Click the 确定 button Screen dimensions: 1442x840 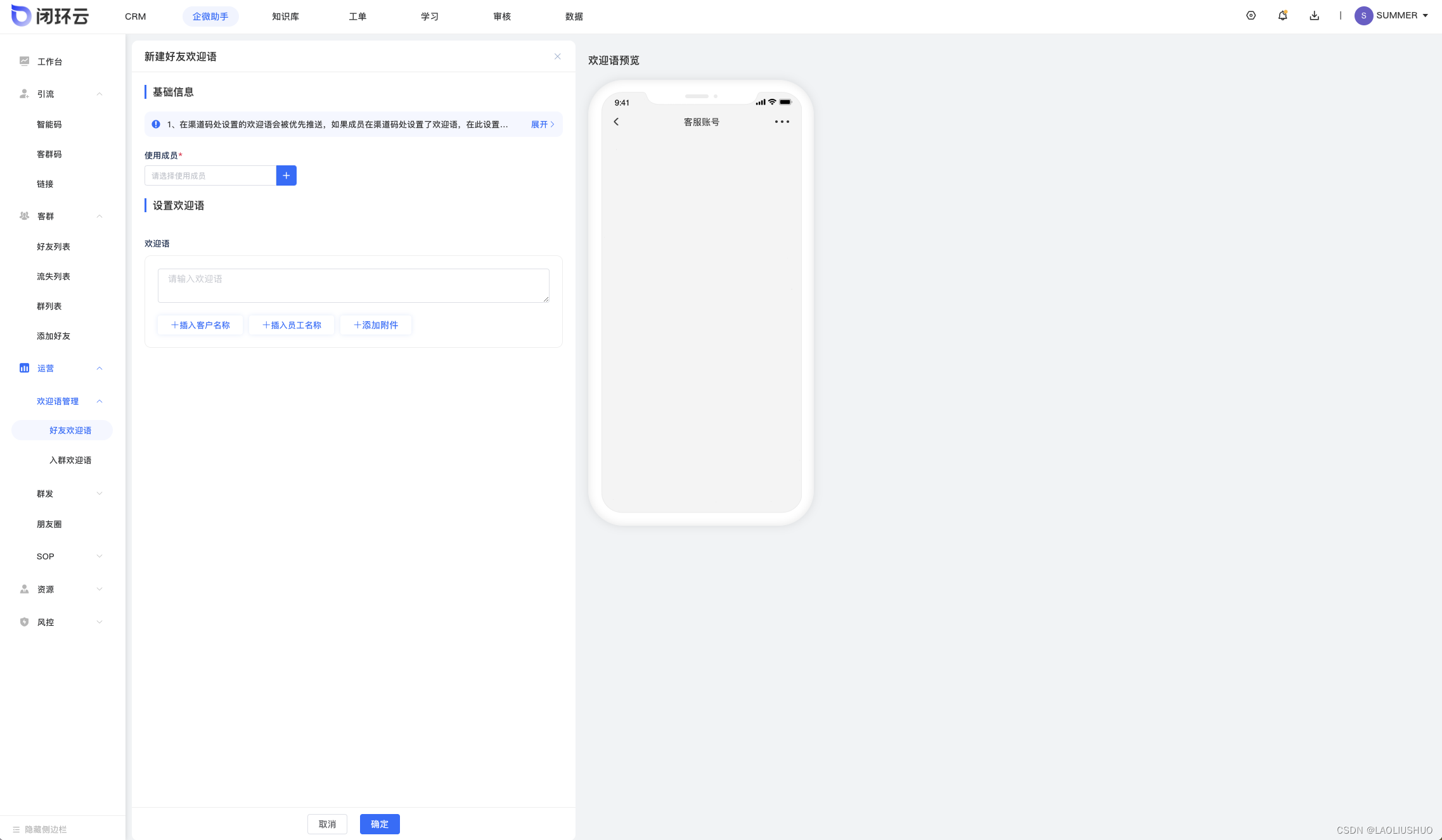(x=380, y=824)
